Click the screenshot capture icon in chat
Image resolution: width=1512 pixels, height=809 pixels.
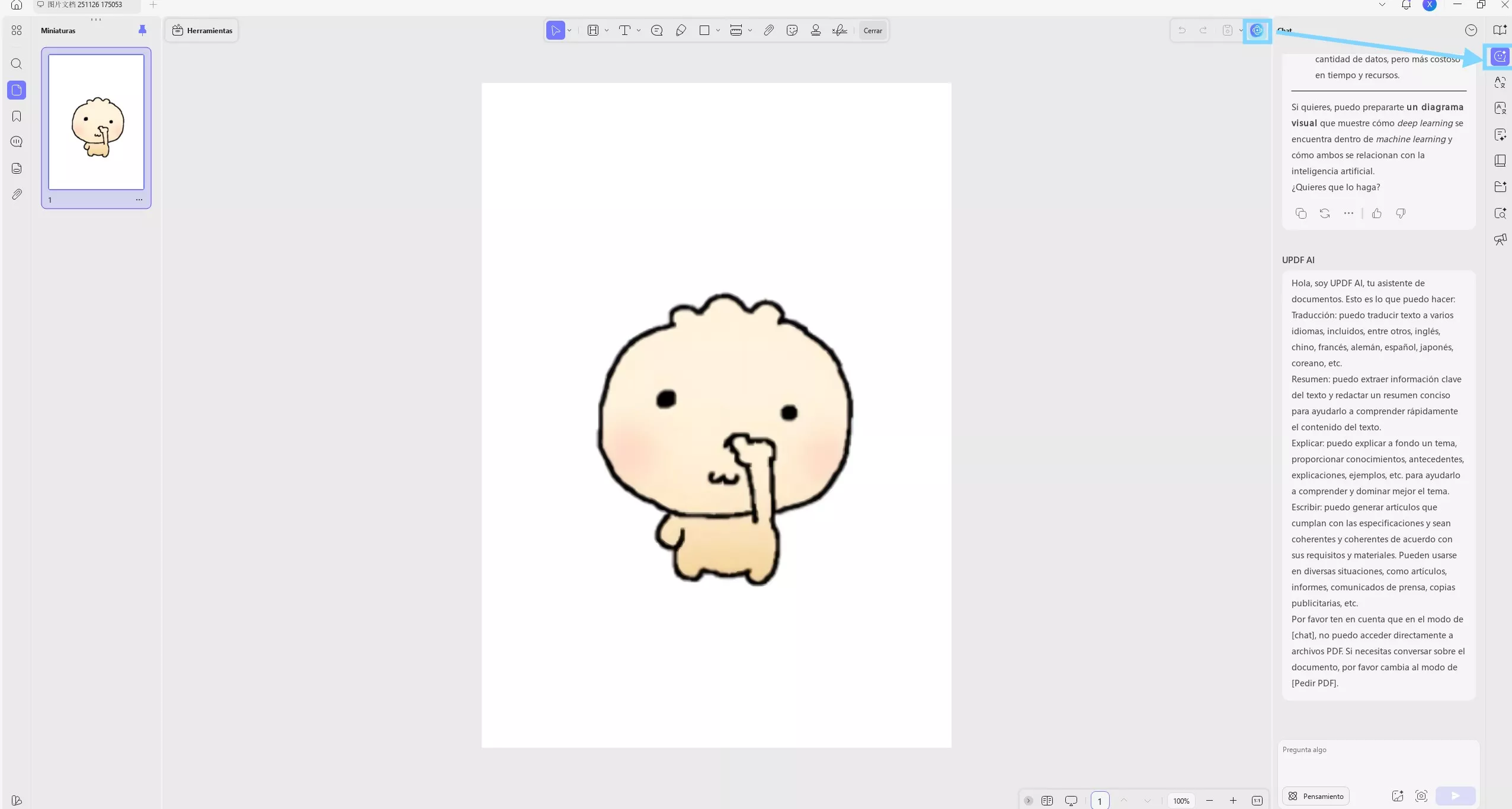pos(1421,796)
